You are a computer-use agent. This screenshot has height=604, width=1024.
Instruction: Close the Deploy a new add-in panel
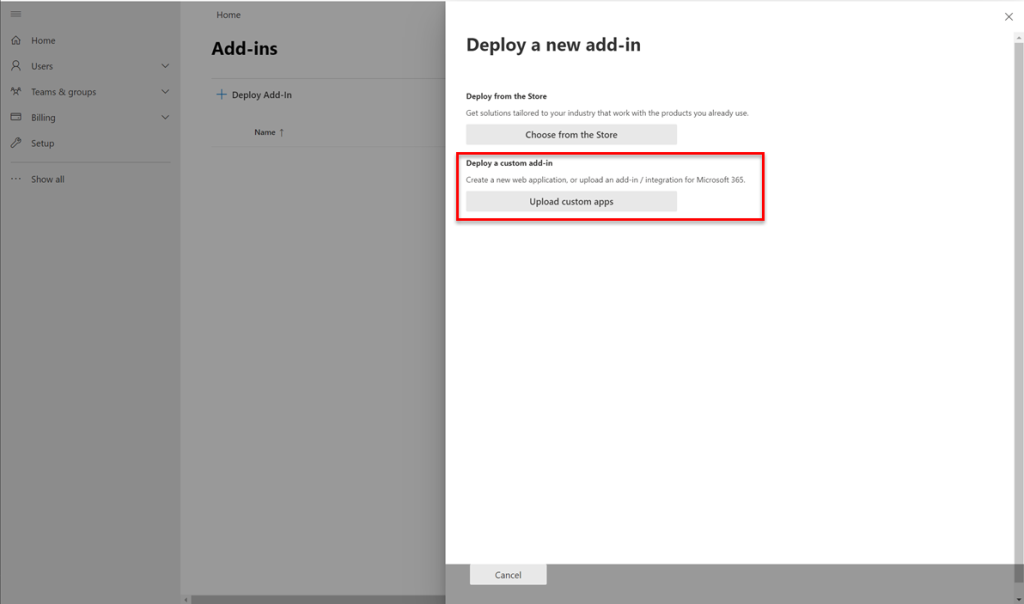click(1009, 16)
